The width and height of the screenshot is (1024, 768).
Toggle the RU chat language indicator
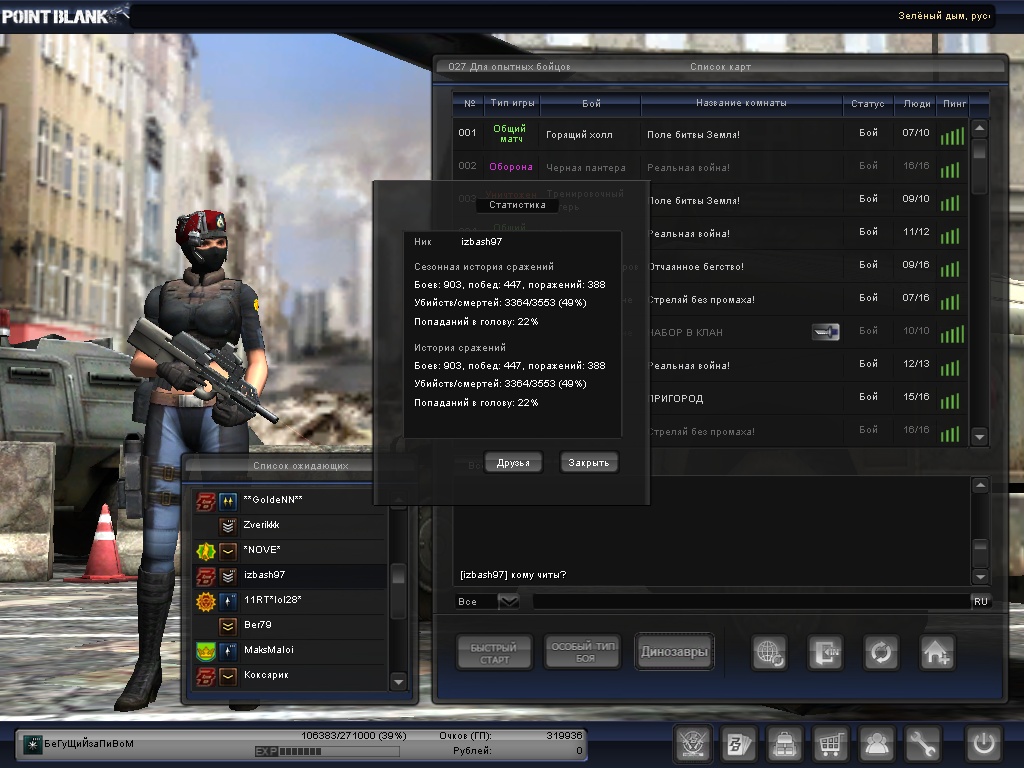point(980,601)
